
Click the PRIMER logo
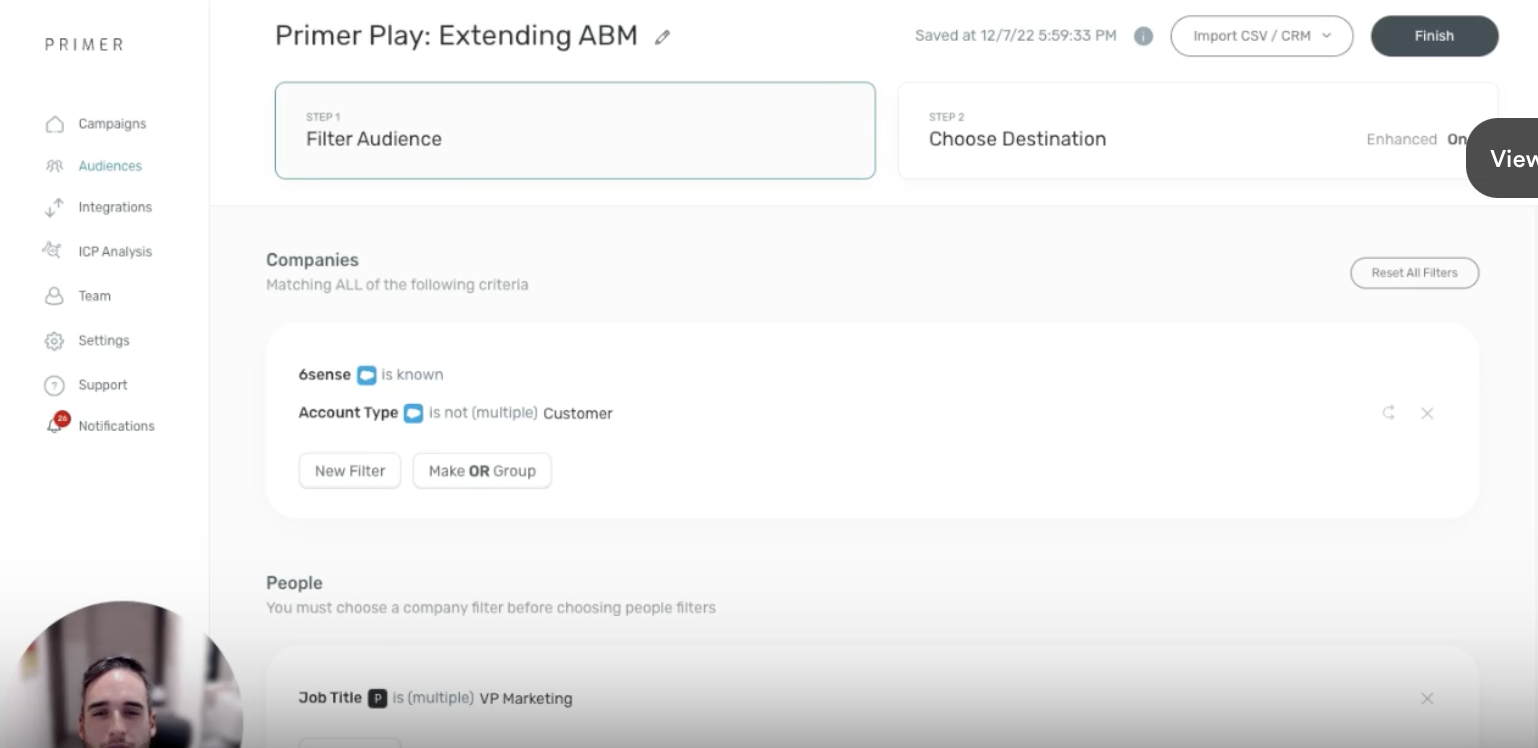coord(84,45)
